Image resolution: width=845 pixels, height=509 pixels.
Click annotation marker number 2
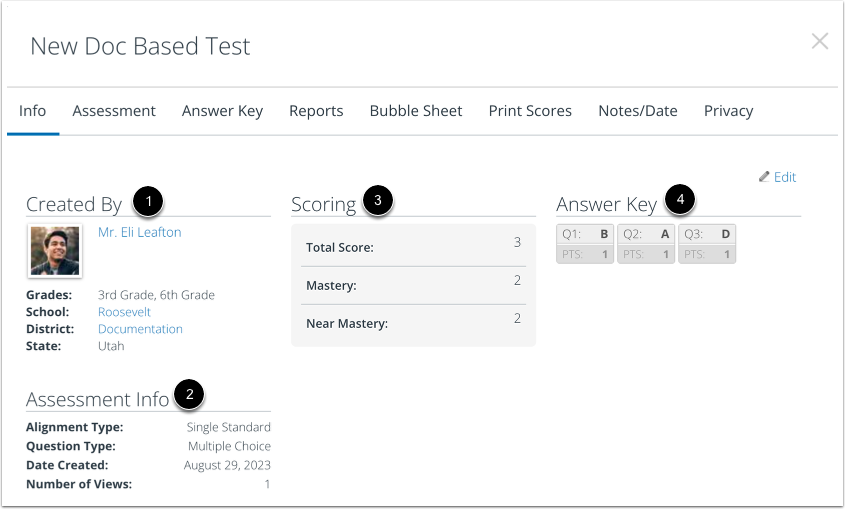tap(189, 395)
